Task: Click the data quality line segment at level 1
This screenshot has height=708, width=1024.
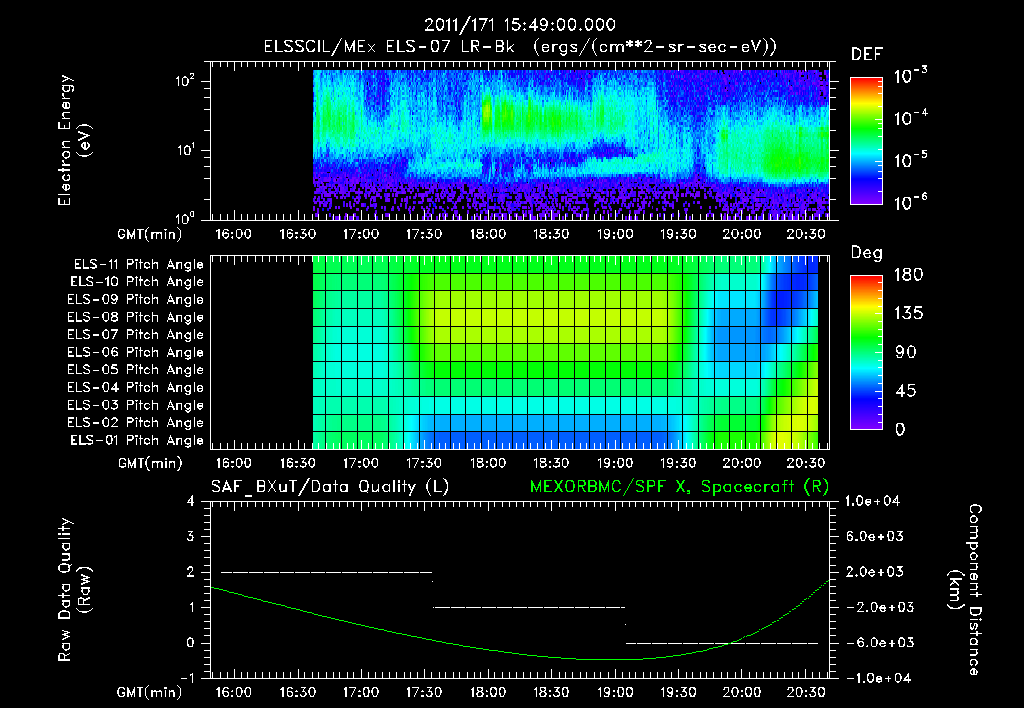Action: [529, 607]
